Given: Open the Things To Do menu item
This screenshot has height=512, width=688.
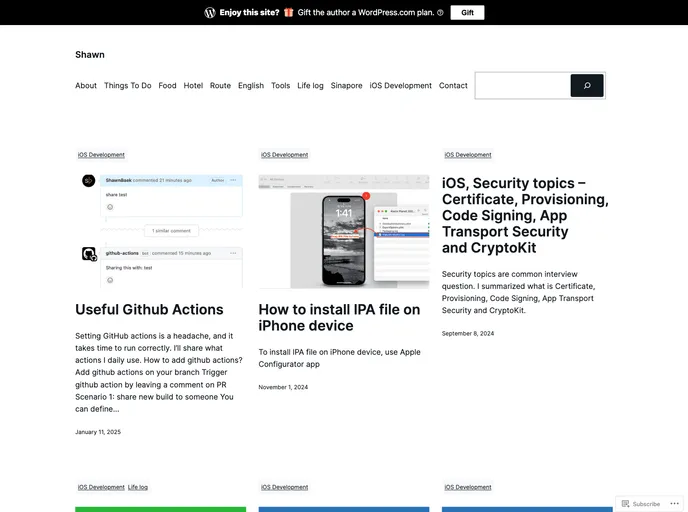Looking at the screenshot, I should point(128,86).
